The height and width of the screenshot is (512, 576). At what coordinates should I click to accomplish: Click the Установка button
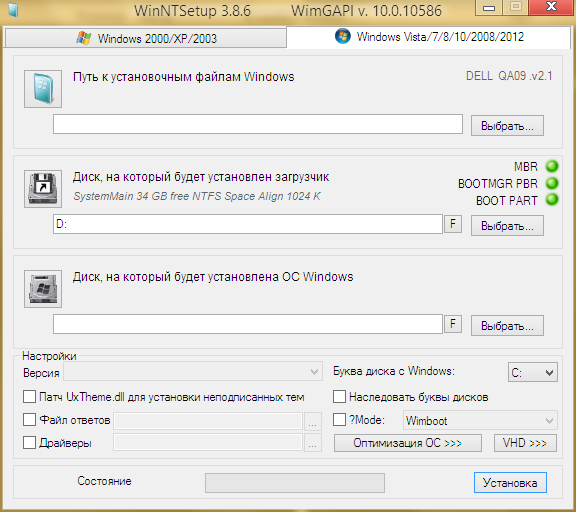point(510,483)
